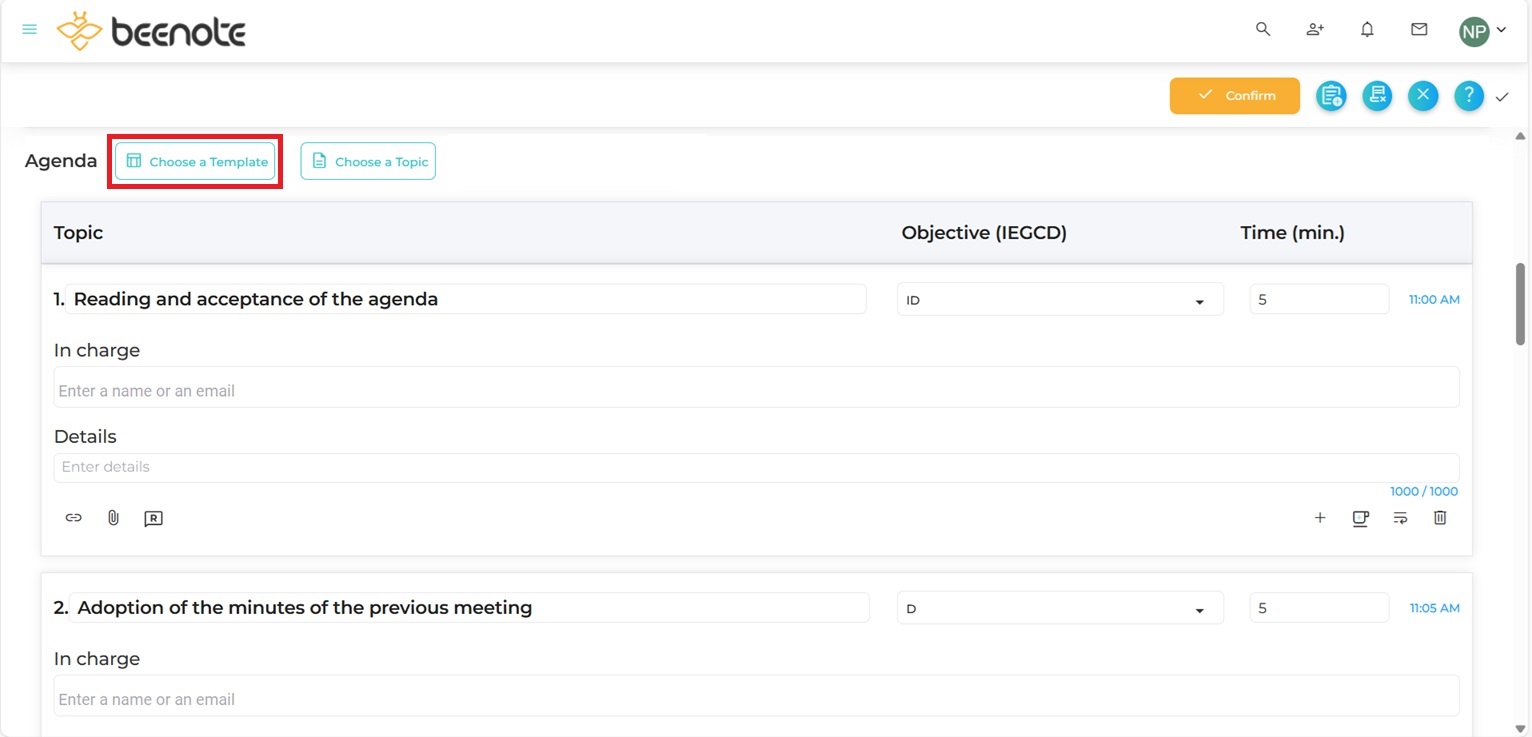Click the blue help question mark
The height and width of the screenshot is (737, 1532).
(x=1468, y=96)
